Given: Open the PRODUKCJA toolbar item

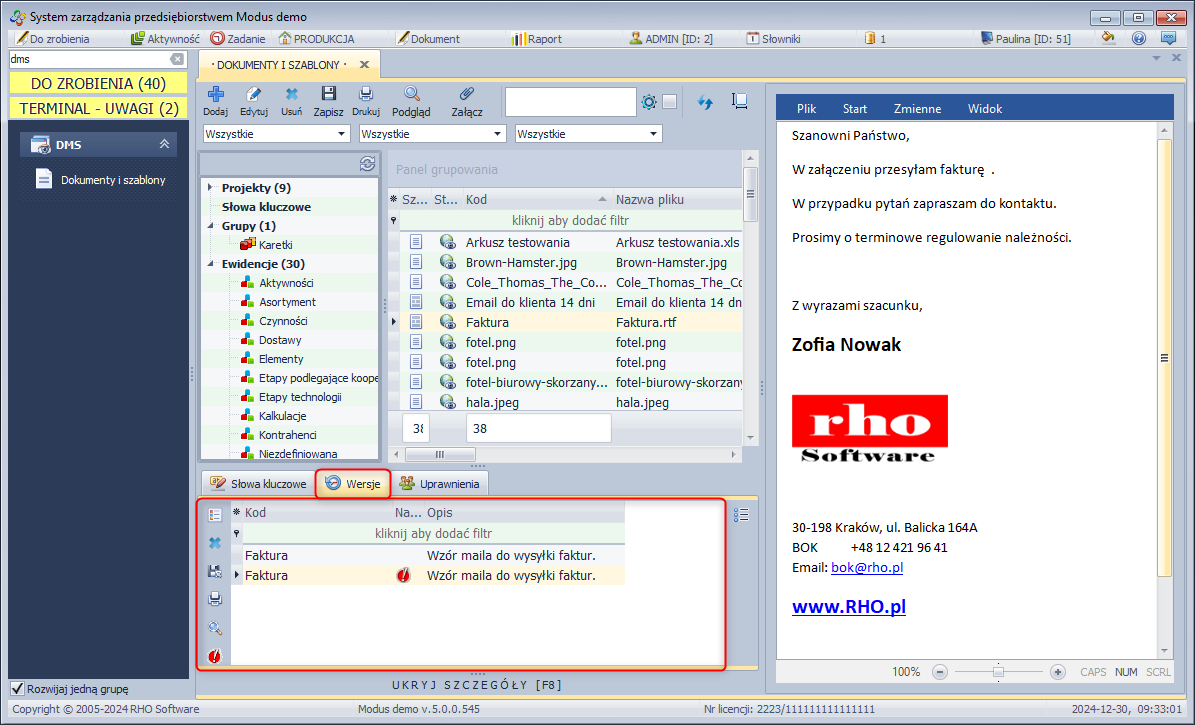Looking at the screenshot, I should click(x=316, y=38).
